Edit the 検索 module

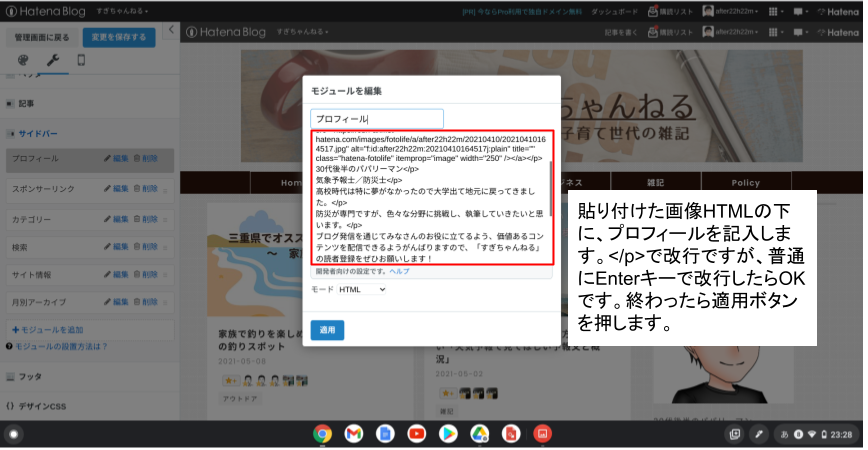[116, 247]
